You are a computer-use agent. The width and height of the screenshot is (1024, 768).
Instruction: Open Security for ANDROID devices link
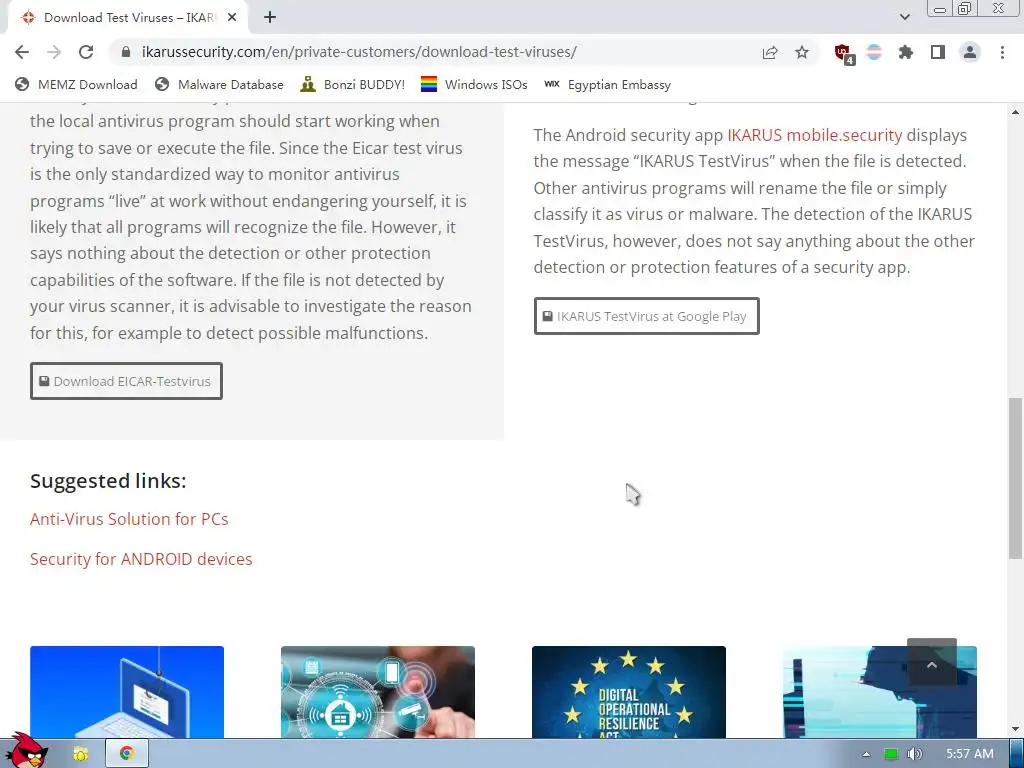tap(141, 559)
